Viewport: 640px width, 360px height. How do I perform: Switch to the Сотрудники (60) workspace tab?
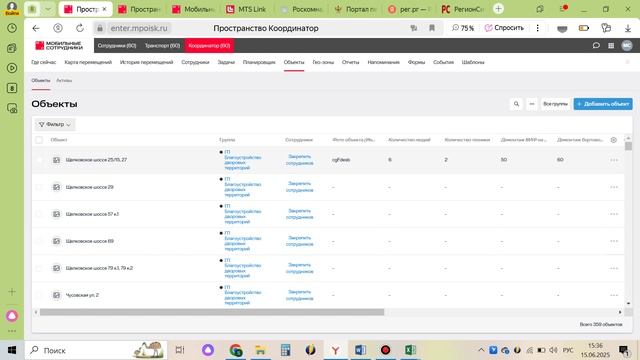coord(117,46)
